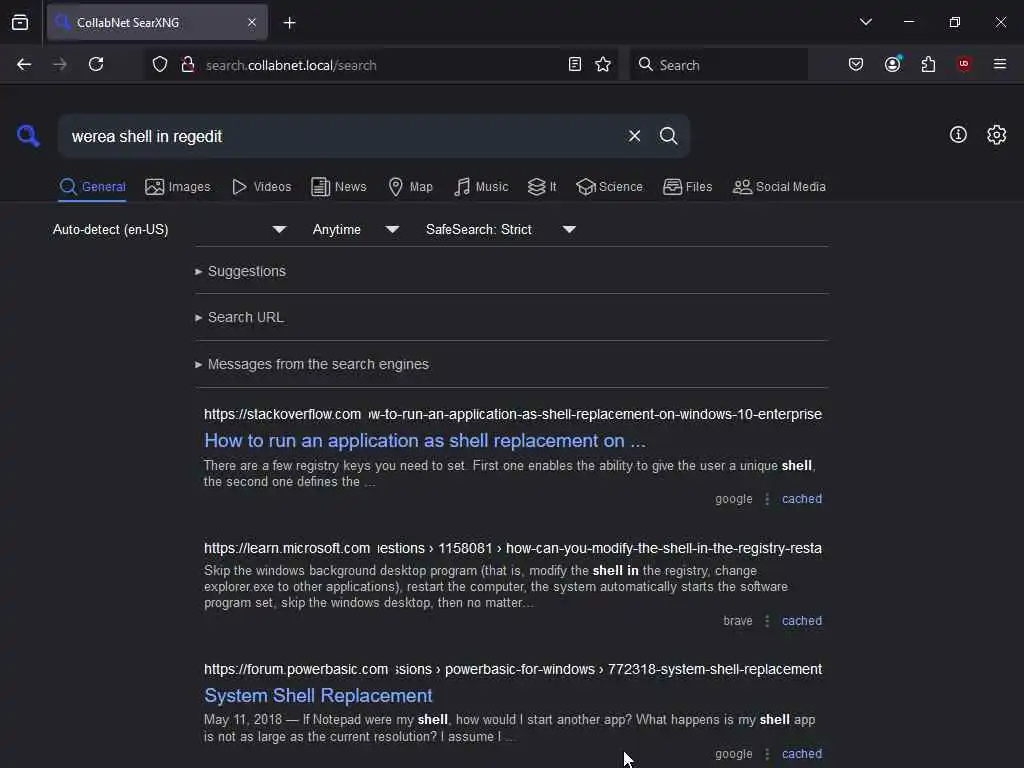Switch to Videos category
This screenshot has height=768, width=1024.
pos(261,187)
